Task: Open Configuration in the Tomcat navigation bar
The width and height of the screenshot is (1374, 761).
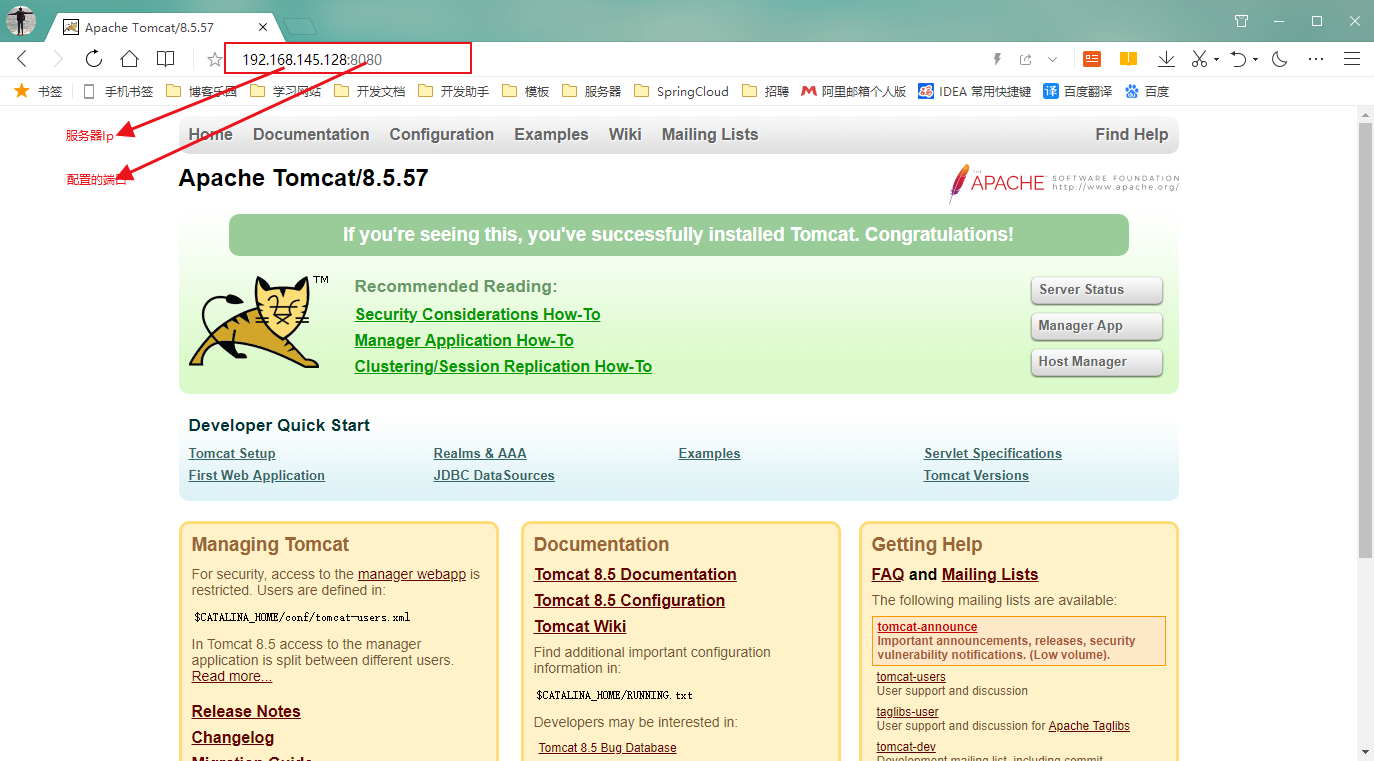Action: [x=442, y=134]
